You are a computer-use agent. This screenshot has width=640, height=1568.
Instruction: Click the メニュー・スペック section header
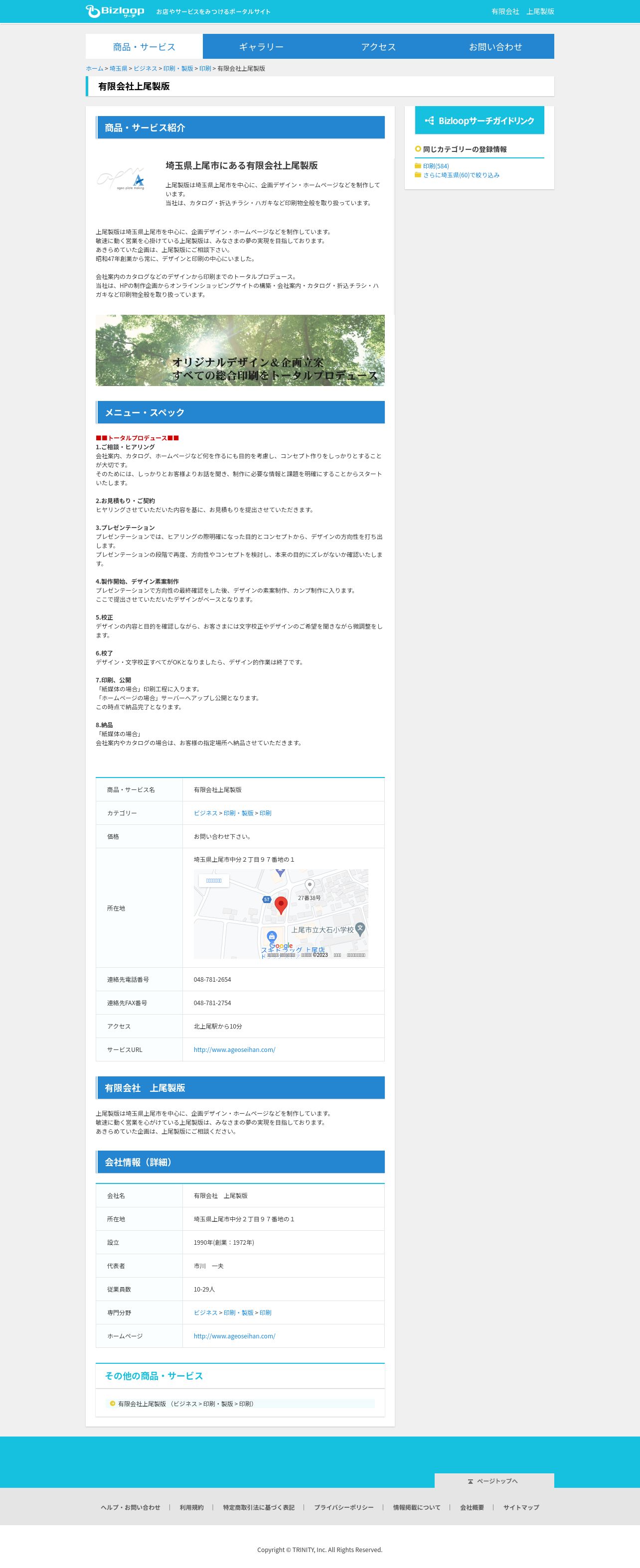[240, 412]
